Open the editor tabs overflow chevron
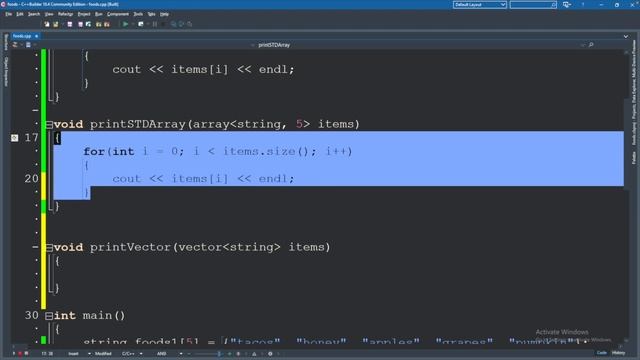640x360 pixels. pos(626,36)
